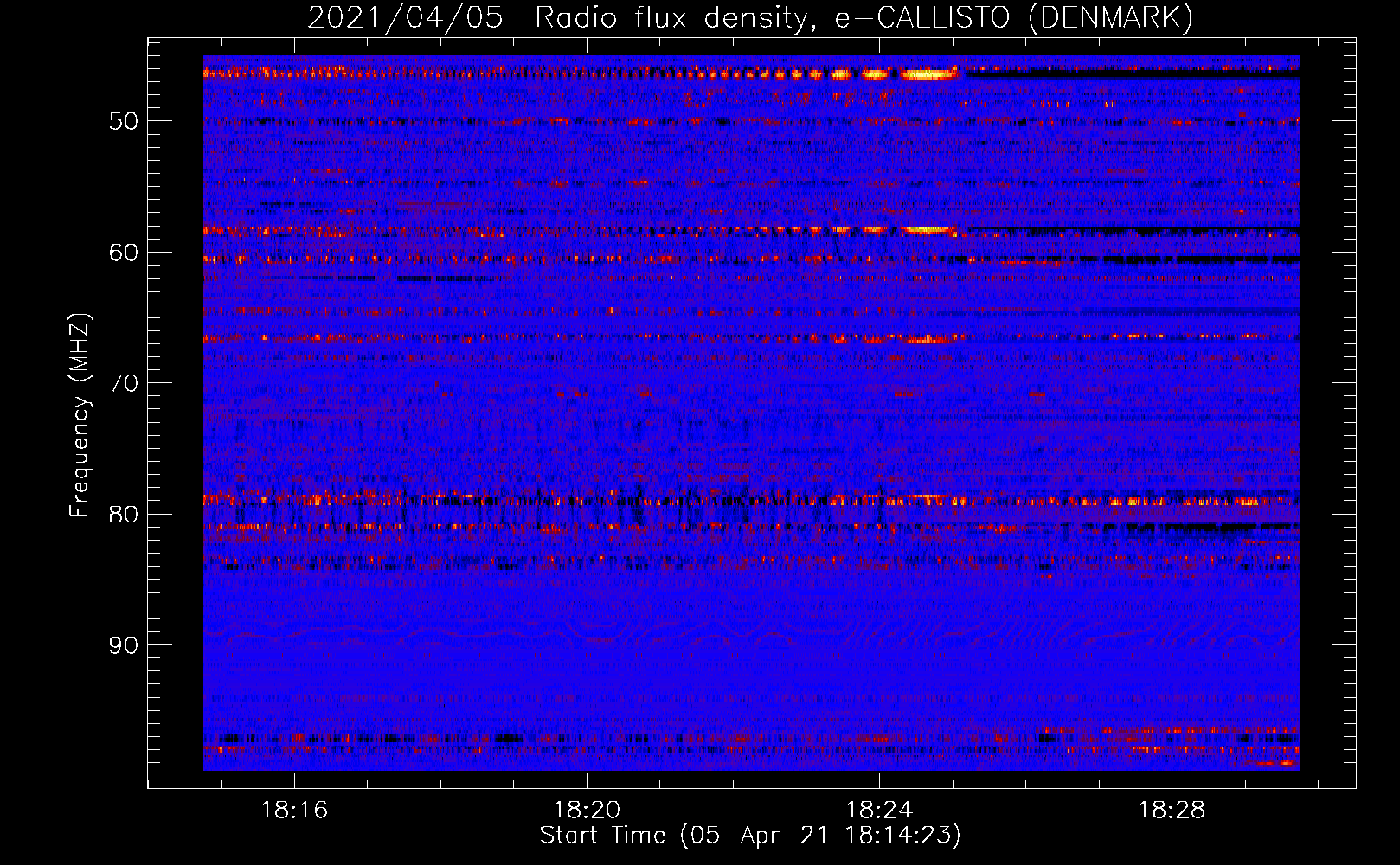Click the 18:20 time tick label
The height and width of the screenshot is (865, 1400).
click(x=587, y=811)
